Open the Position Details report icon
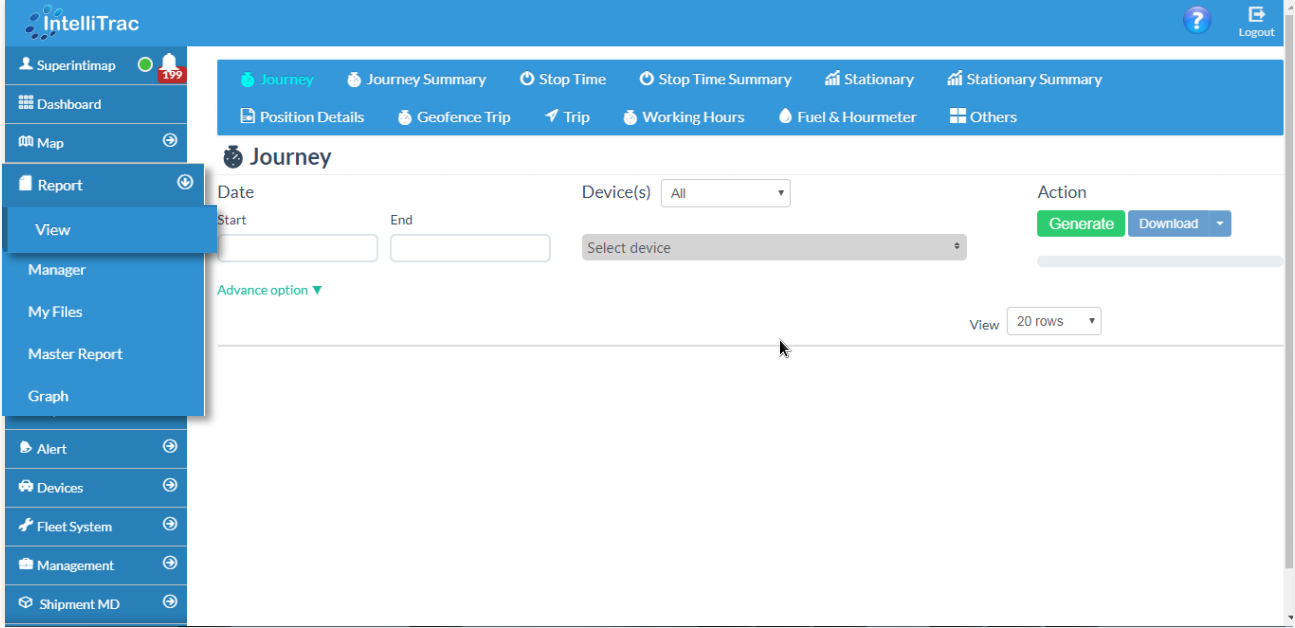 coord(248,117)
